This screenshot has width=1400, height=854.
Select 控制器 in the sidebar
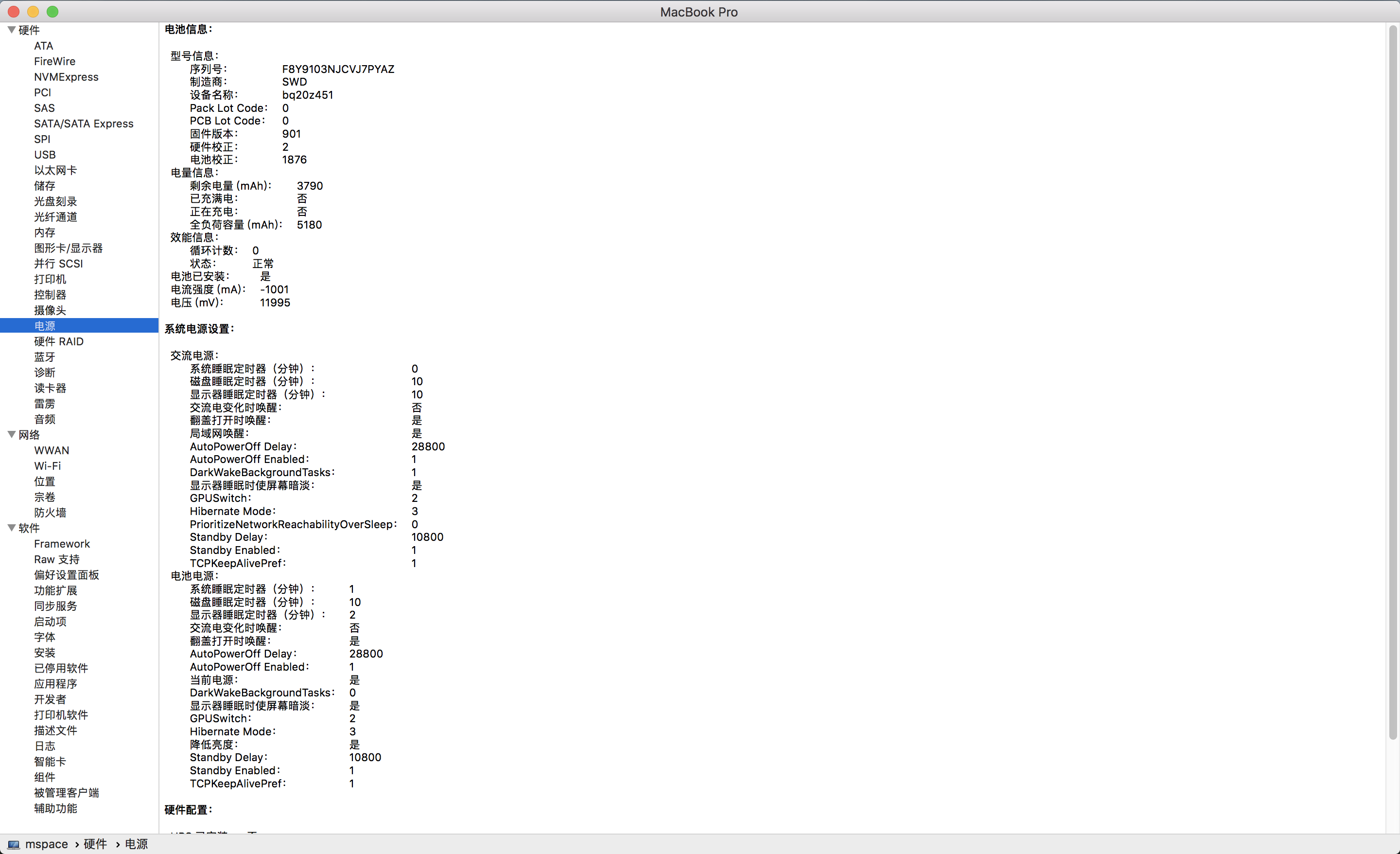(x=50, y=295)
